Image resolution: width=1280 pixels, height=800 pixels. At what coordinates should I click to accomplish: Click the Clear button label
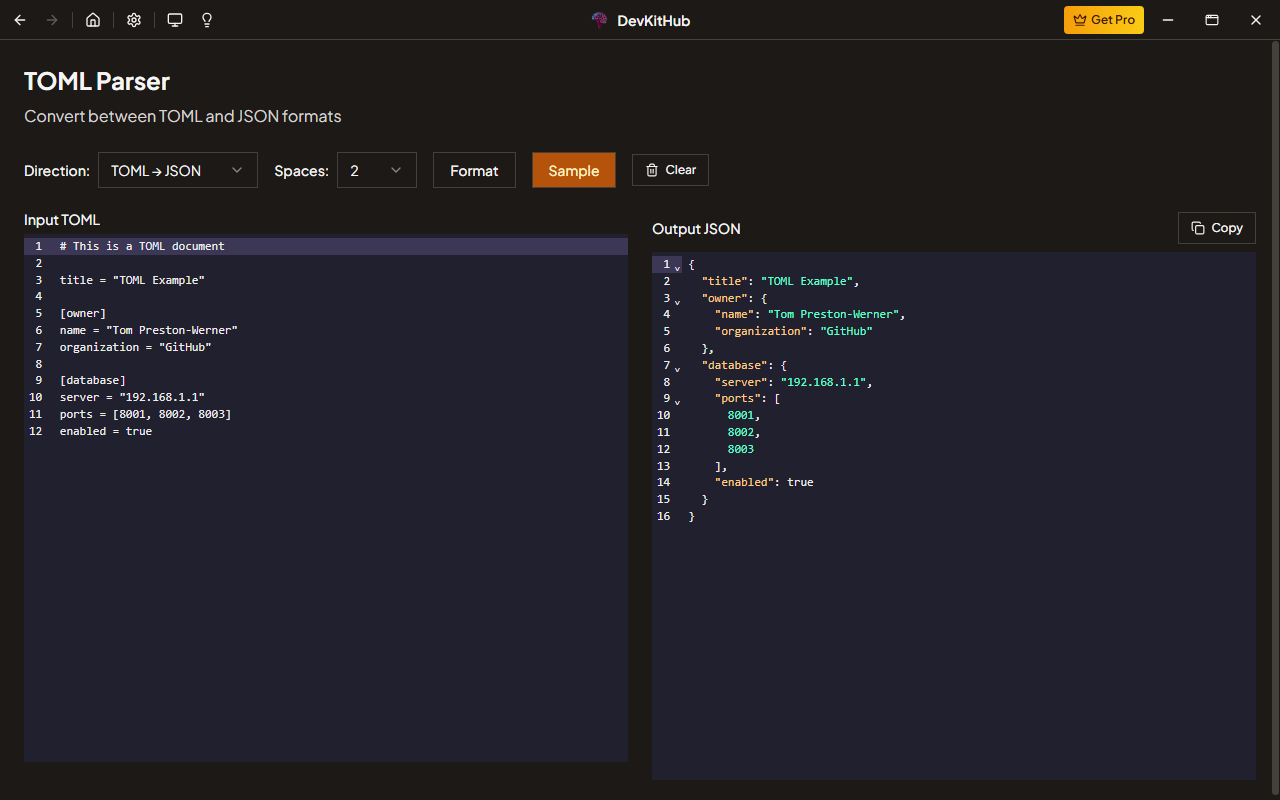click(681, 170)
